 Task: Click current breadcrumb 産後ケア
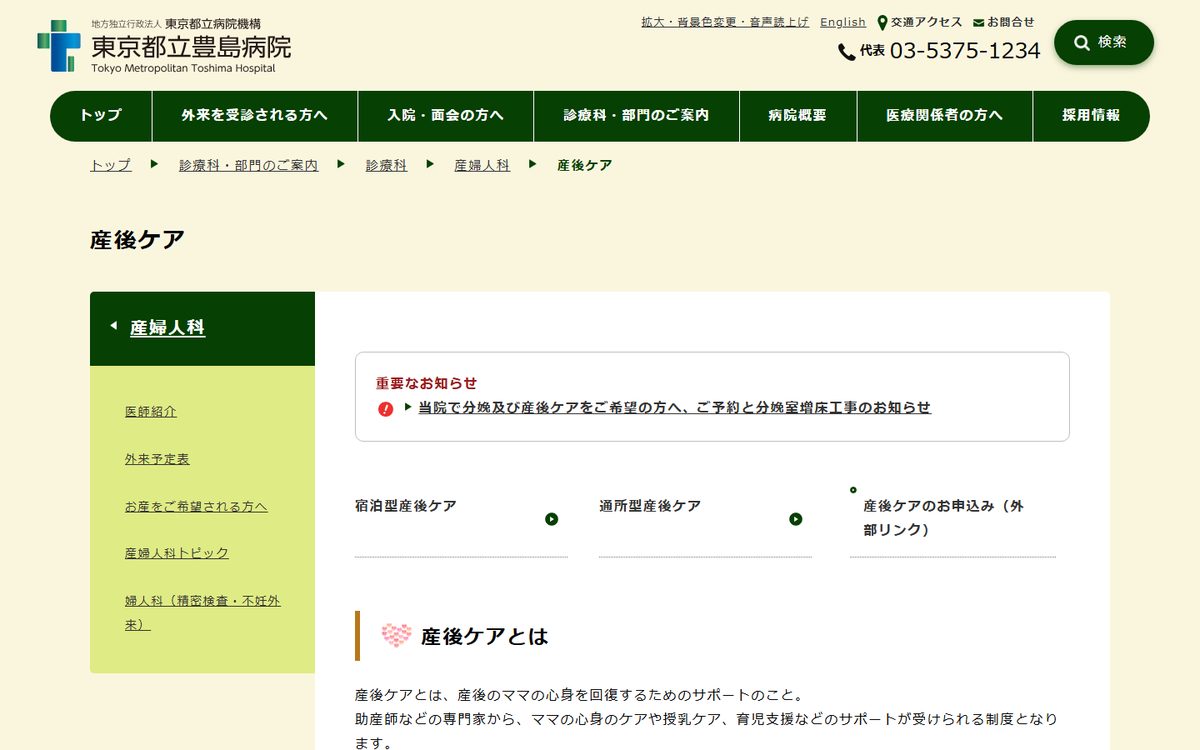[x=585, y=165]
